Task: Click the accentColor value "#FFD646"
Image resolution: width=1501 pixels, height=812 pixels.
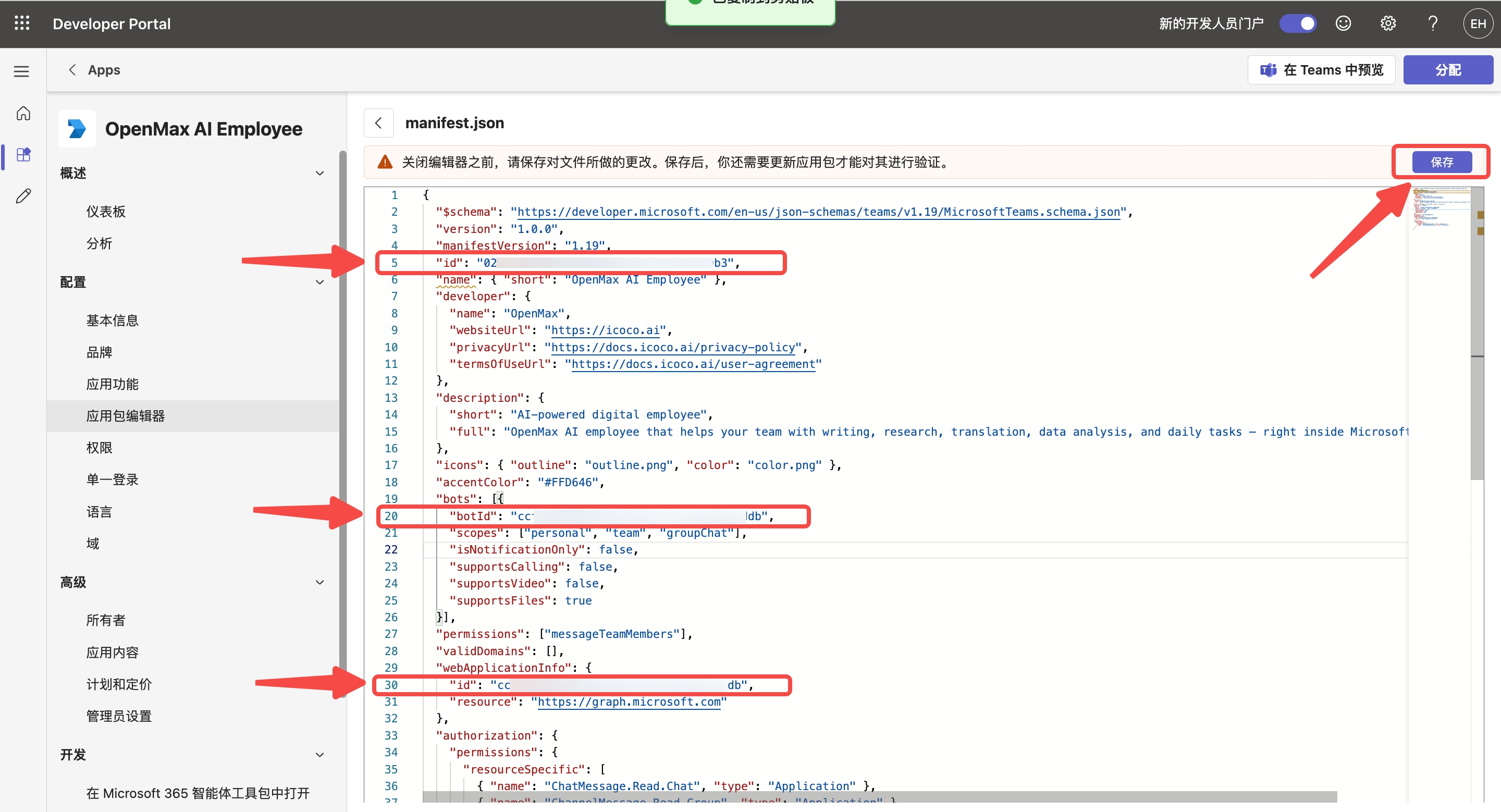Action: point(568,482)
